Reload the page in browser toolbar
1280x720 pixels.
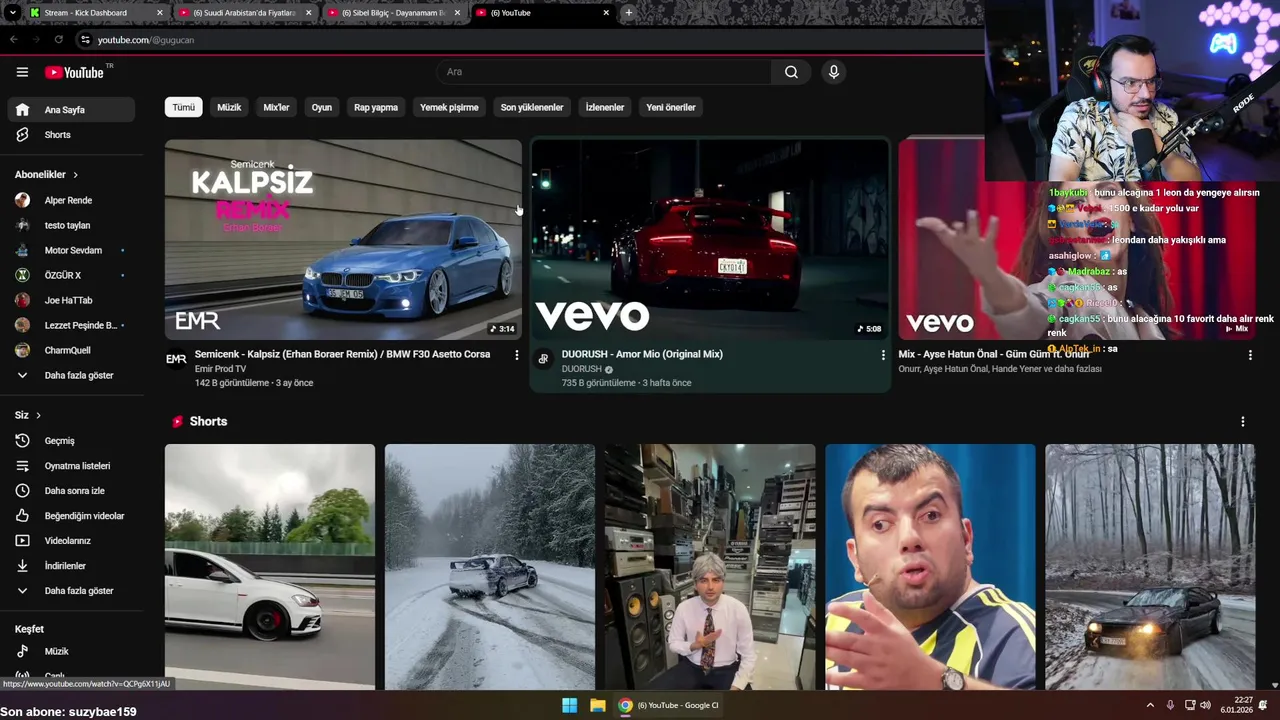(x=59, y=39)
